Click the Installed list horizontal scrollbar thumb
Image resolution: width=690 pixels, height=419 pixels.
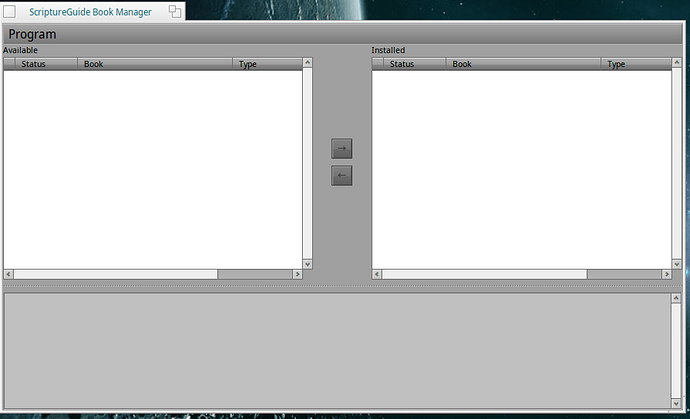pyautogui.click(x=484, y=274)
